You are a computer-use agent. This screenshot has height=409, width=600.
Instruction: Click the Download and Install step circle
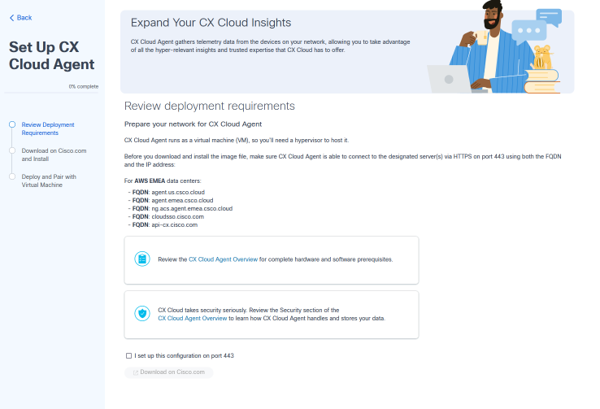12,150
